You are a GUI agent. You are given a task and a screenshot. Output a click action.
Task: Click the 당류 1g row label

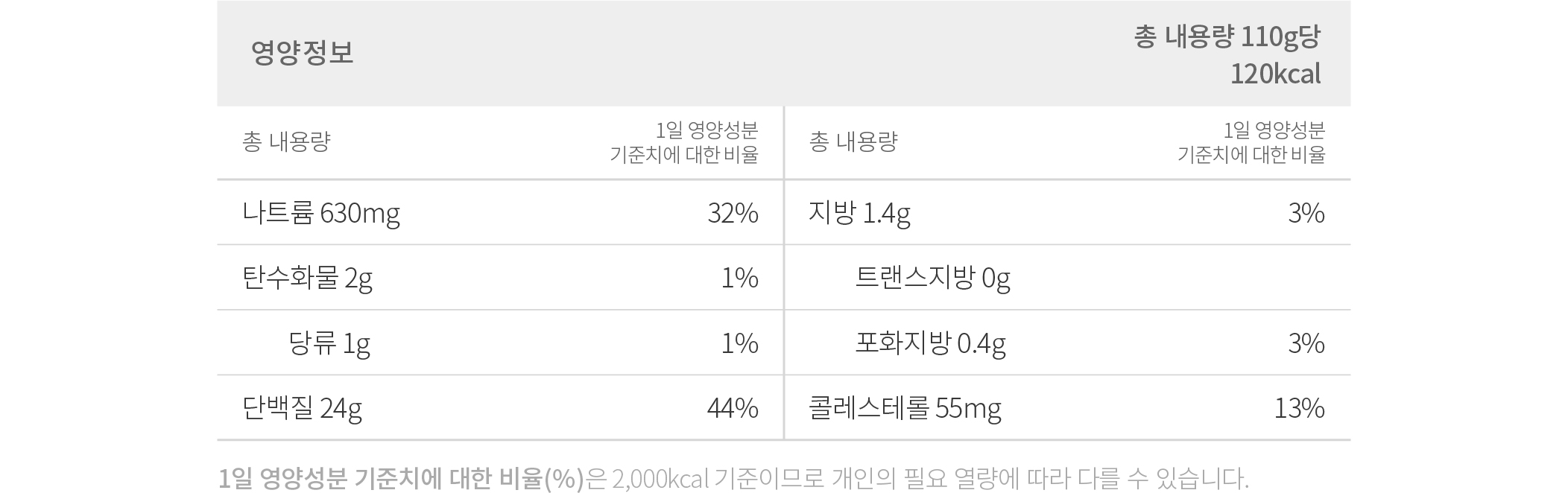point(329,343)
